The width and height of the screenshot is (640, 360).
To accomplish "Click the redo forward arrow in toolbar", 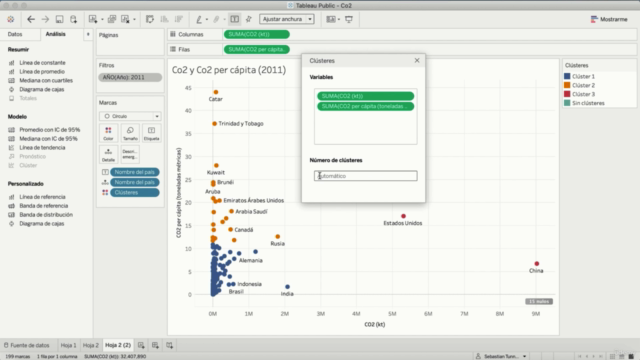I will point(45,19).
